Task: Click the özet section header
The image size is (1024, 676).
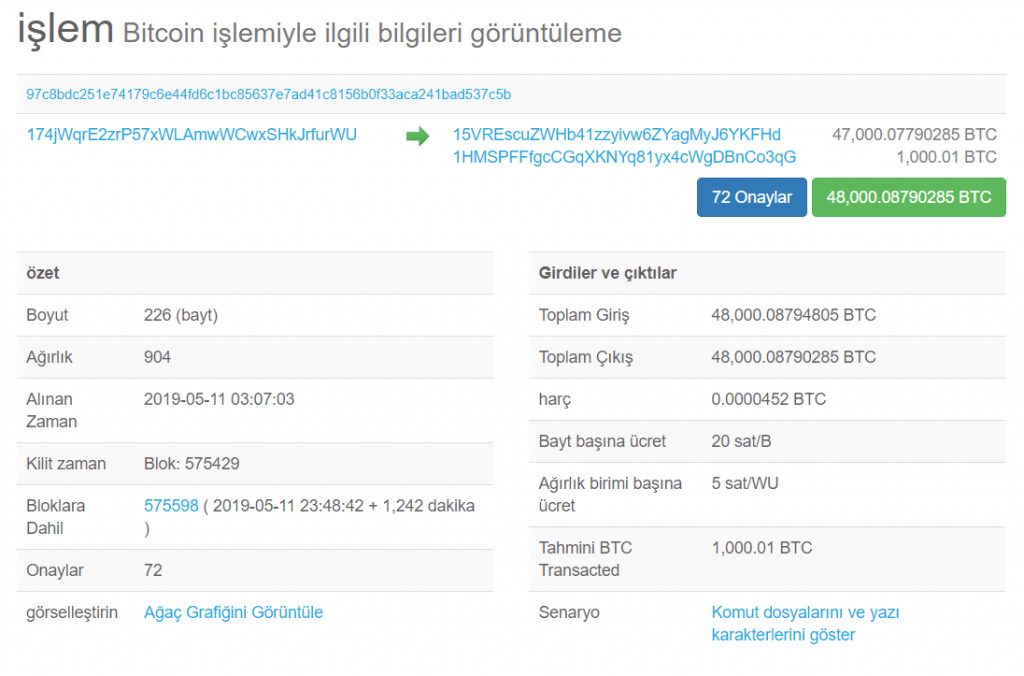Action: 43,273
